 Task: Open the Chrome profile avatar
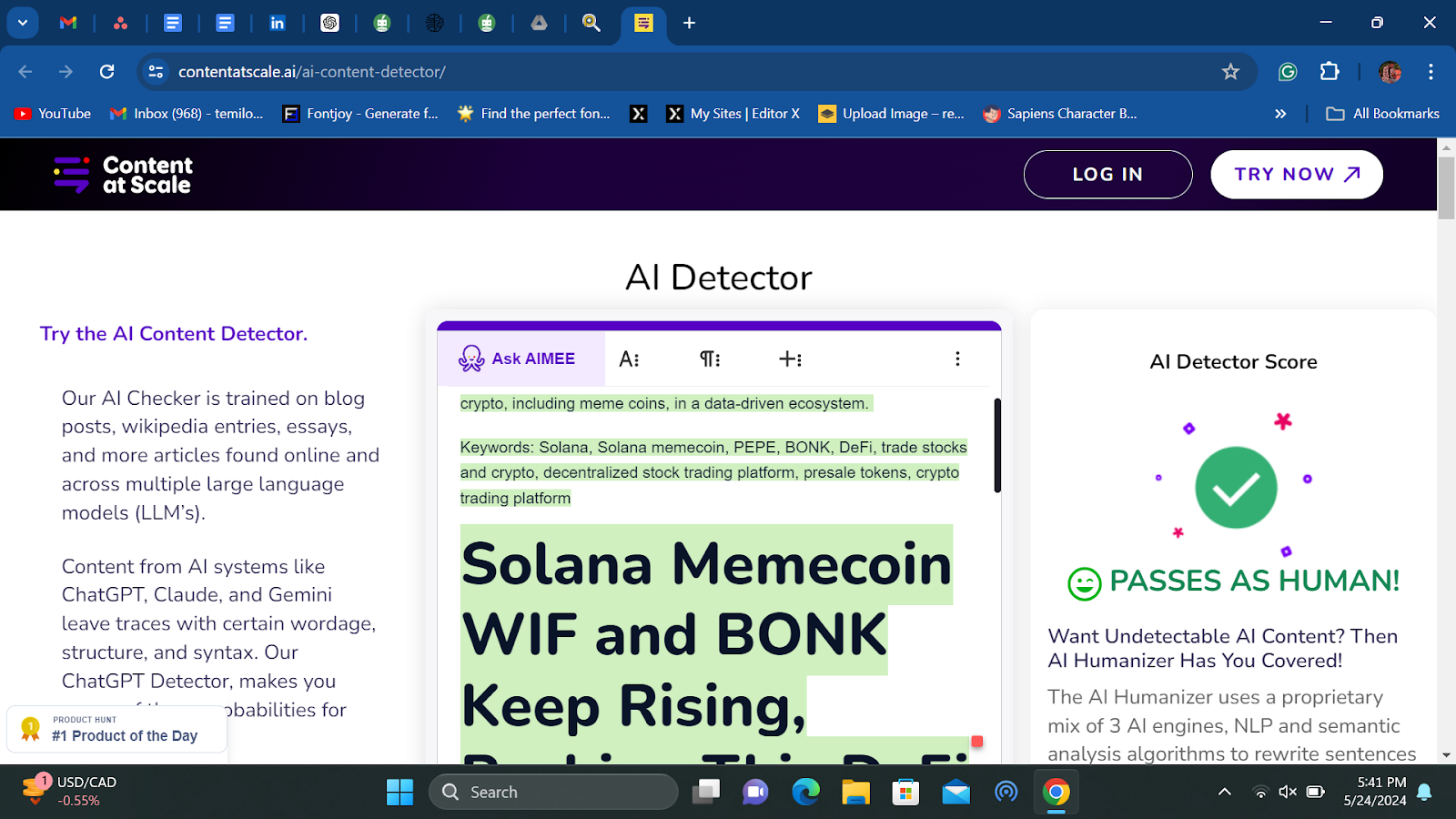pos(1390,72)
